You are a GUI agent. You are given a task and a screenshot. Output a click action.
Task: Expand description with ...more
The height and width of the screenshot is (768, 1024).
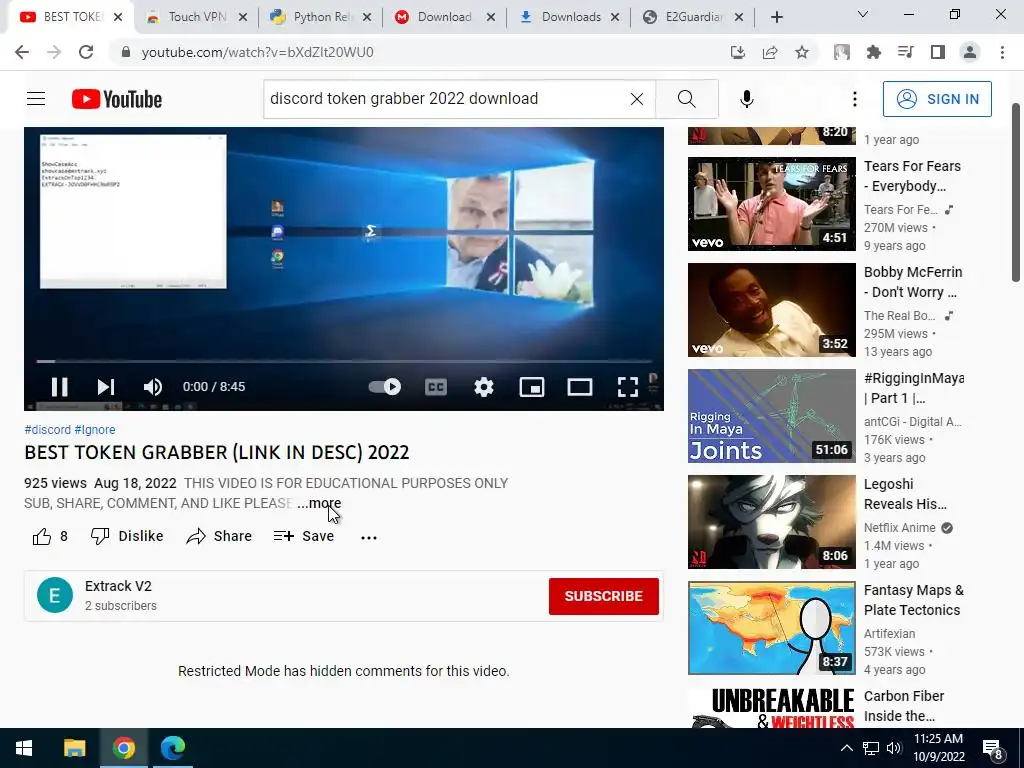[x=319, y=504]
